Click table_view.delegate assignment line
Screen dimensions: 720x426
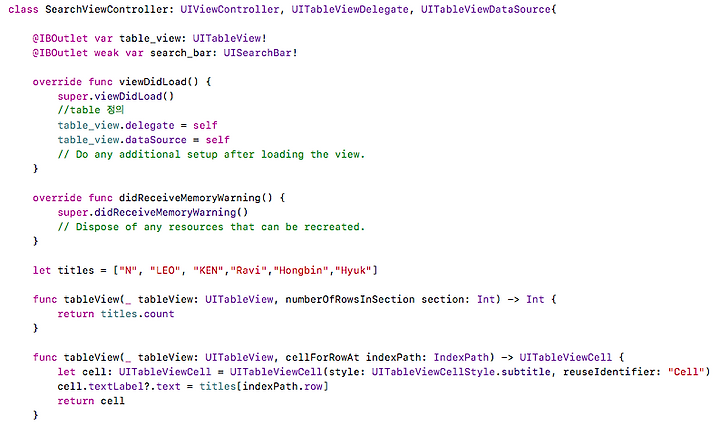point(137,125)
